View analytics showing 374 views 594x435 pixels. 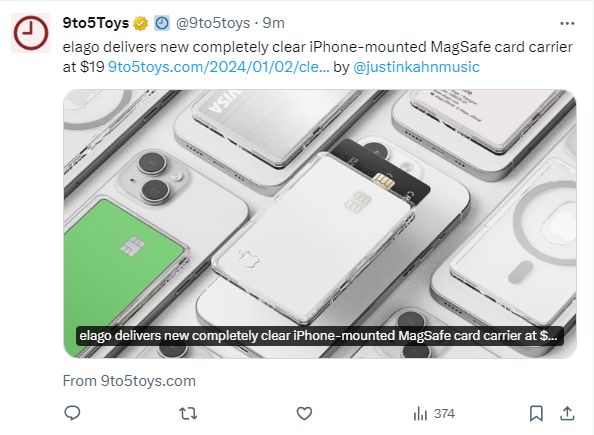click(434, 413)
